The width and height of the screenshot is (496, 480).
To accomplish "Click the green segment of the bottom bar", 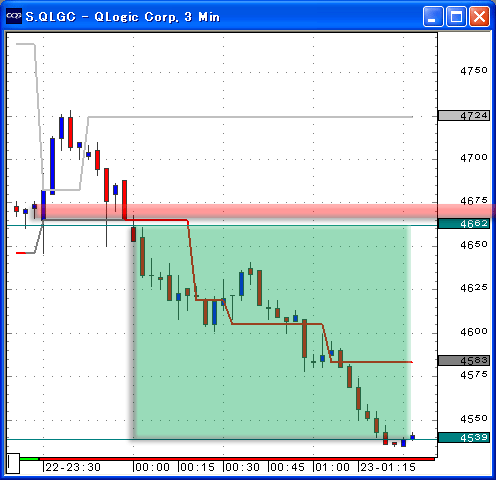I will click(29, 459).
